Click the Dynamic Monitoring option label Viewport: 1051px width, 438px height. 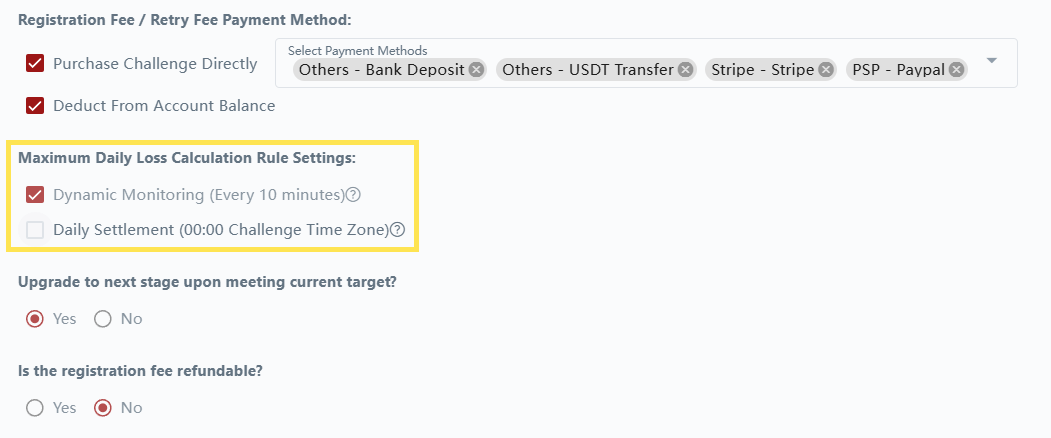198,194
